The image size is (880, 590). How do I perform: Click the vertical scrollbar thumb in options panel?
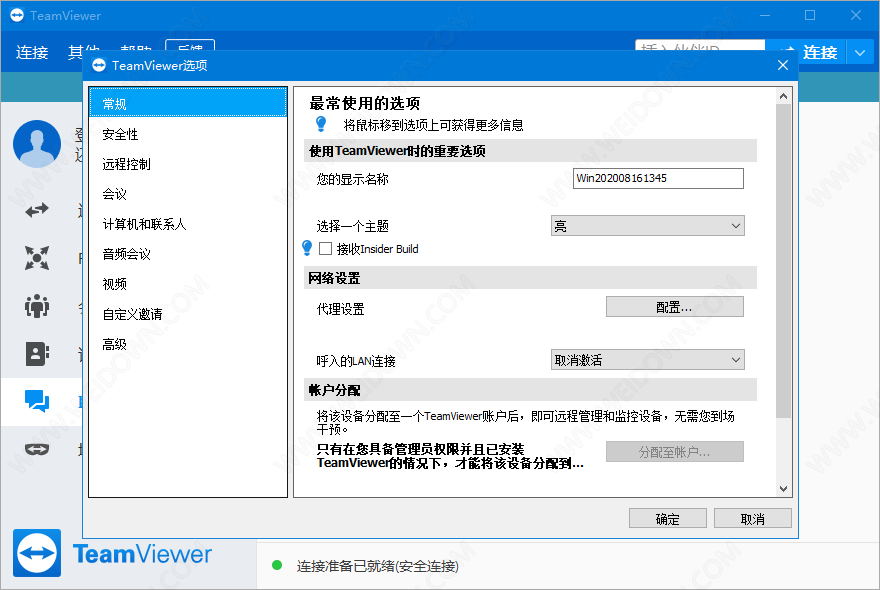point(783,261)
